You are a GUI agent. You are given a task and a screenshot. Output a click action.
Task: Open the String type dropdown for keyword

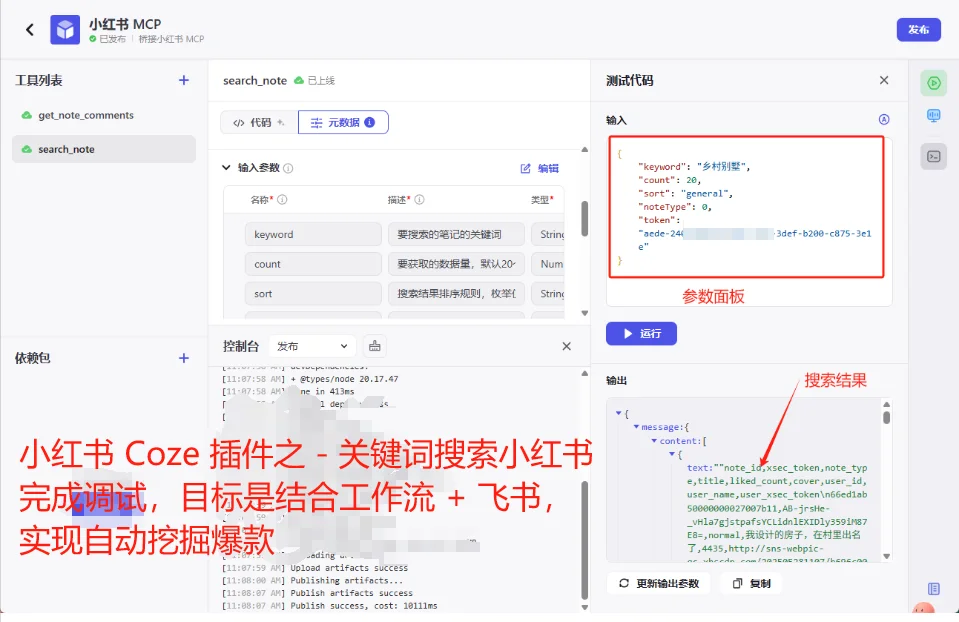pyautogui.click(x=548, y=234)
